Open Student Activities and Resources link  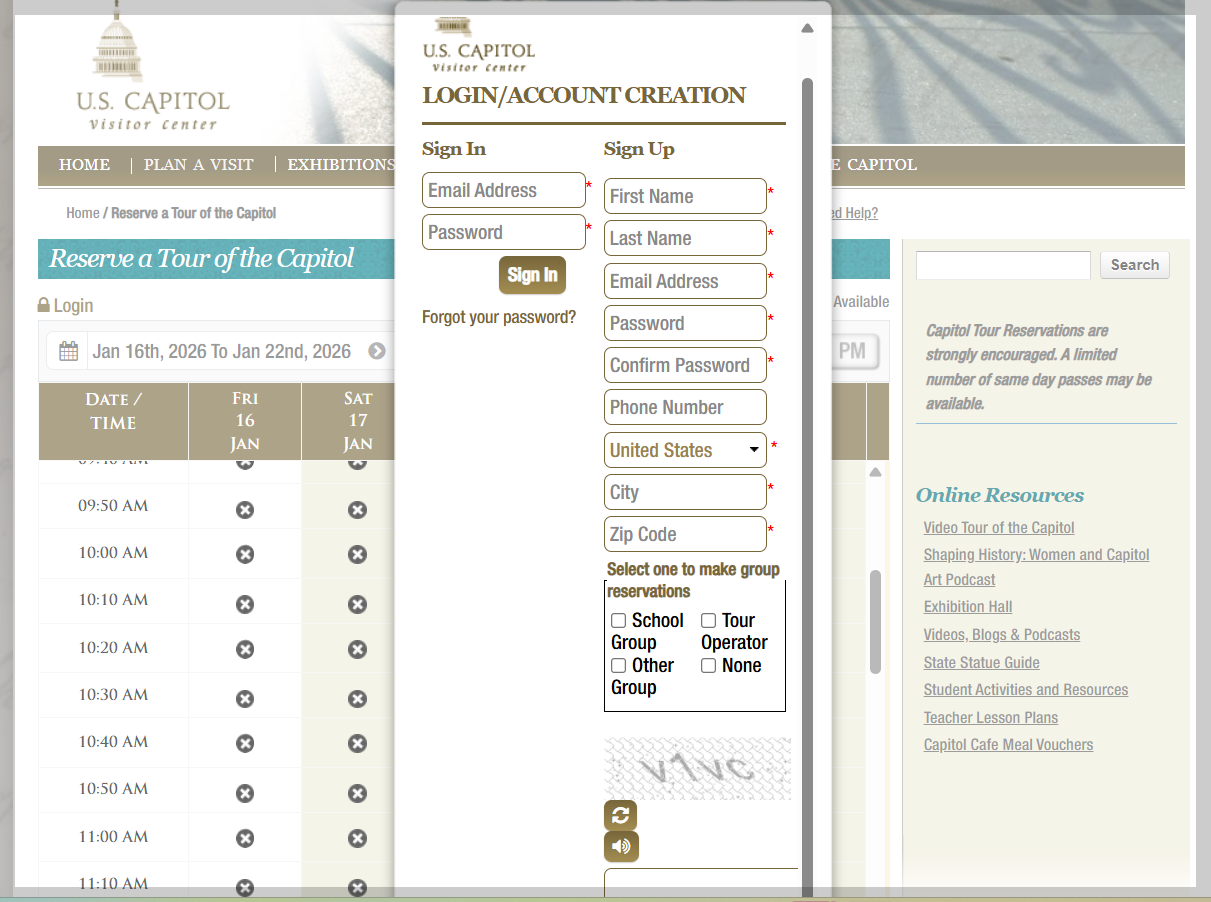click(x=1026, y=690)
